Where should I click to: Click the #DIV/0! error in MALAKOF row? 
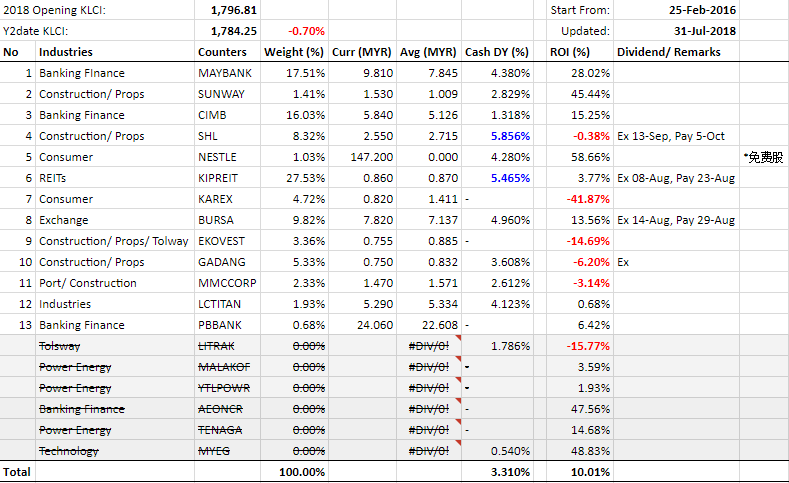click(428, 367)
